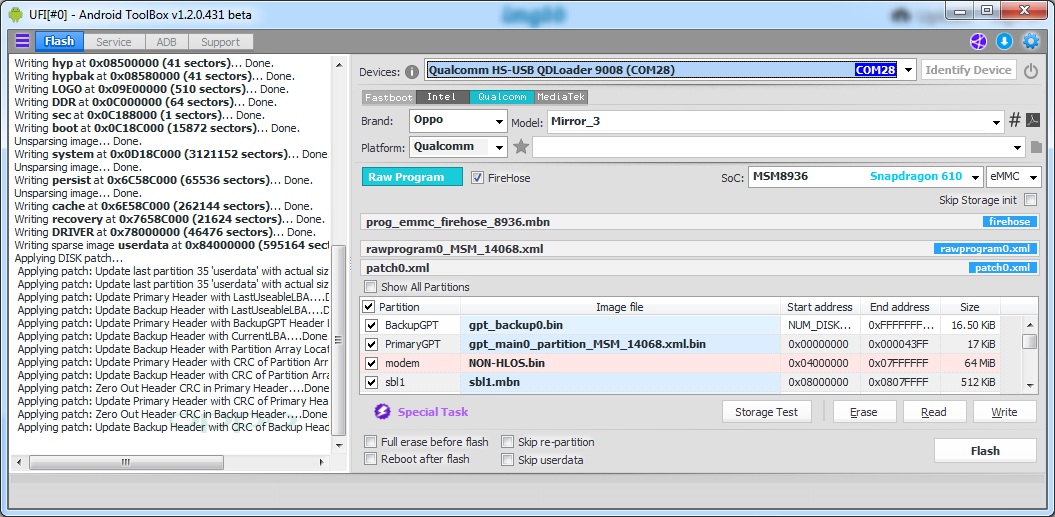
Task: Click the Special Task lightning icon
Action: (382, 412)
